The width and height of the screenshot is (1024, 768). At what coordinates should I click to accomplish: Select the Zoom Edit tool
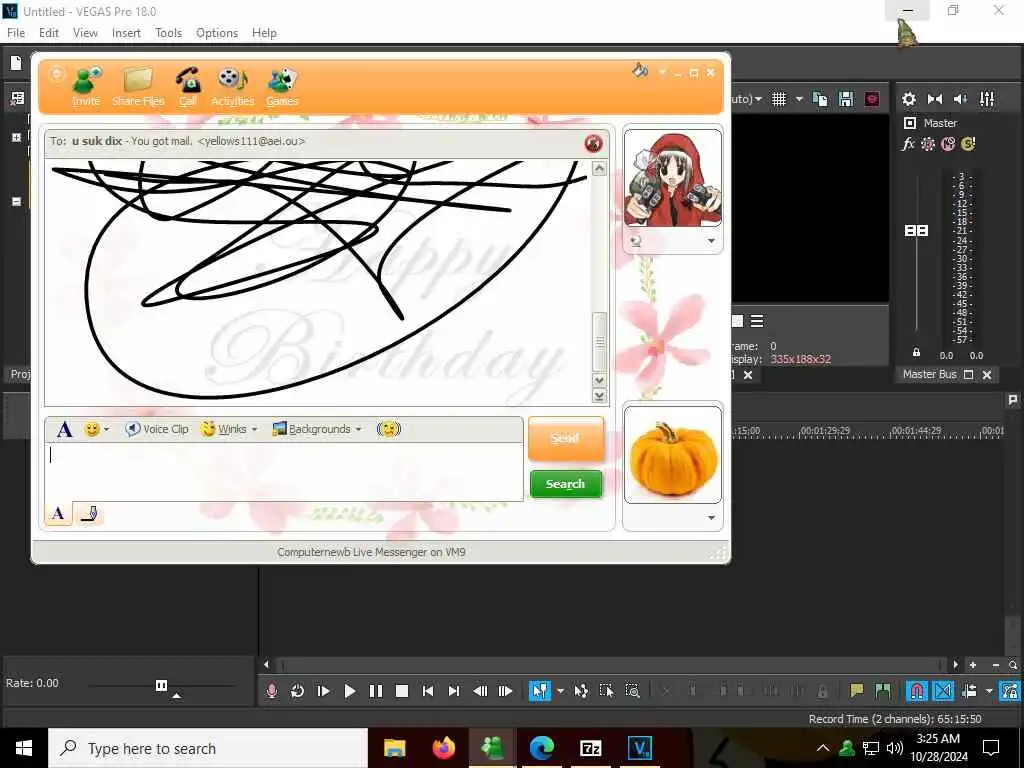[632, 691]
